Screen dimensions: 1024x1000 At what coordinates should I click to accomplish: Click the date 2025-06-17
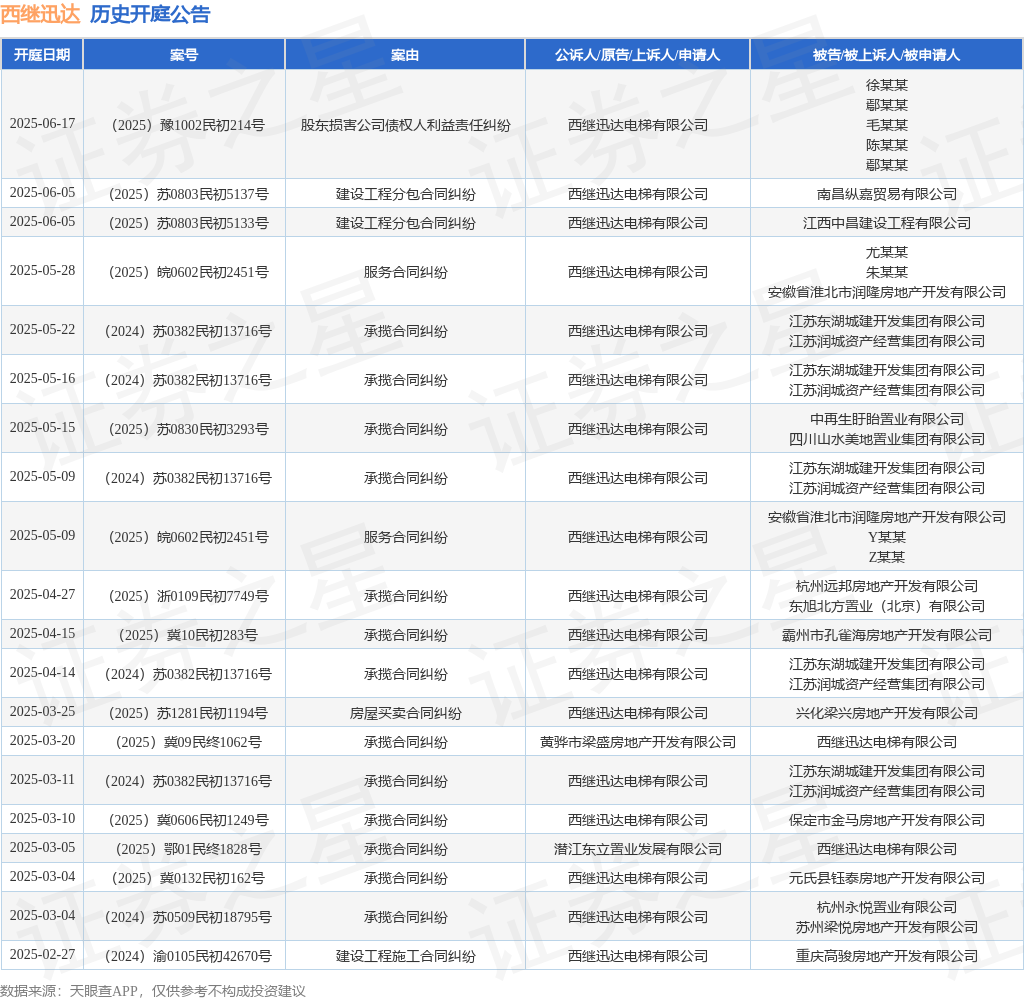tap(42, 123)
